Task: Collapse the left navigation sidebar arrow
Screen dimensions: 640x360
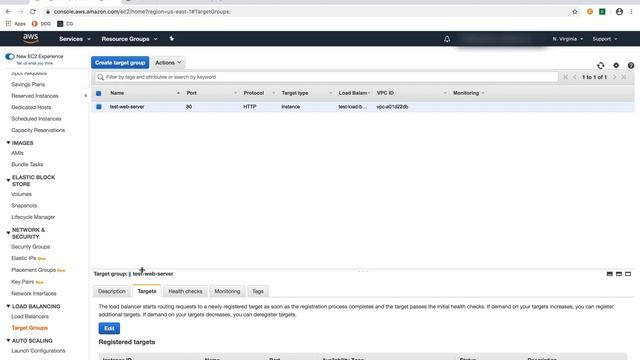Action: coord(85,96)
